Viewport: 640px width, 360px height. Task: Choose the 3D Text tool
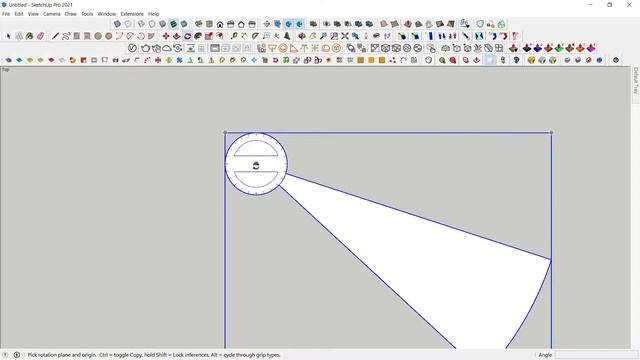tap(287, 36)
